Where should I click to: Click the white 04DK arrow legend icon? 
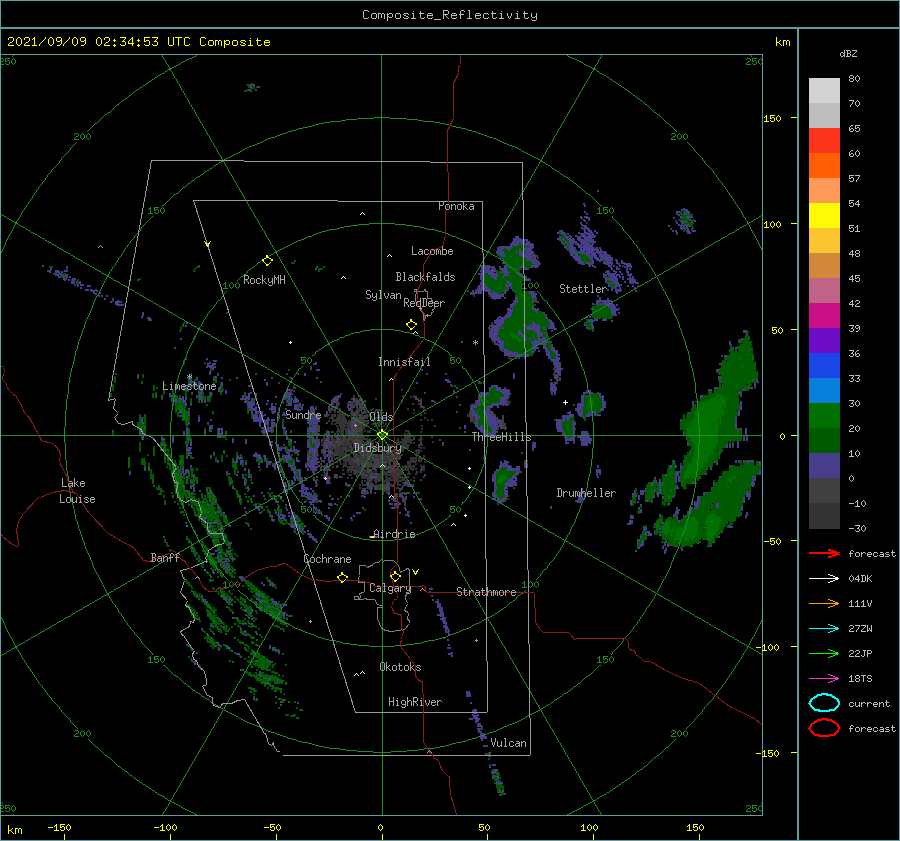click(x=824, y=579)
